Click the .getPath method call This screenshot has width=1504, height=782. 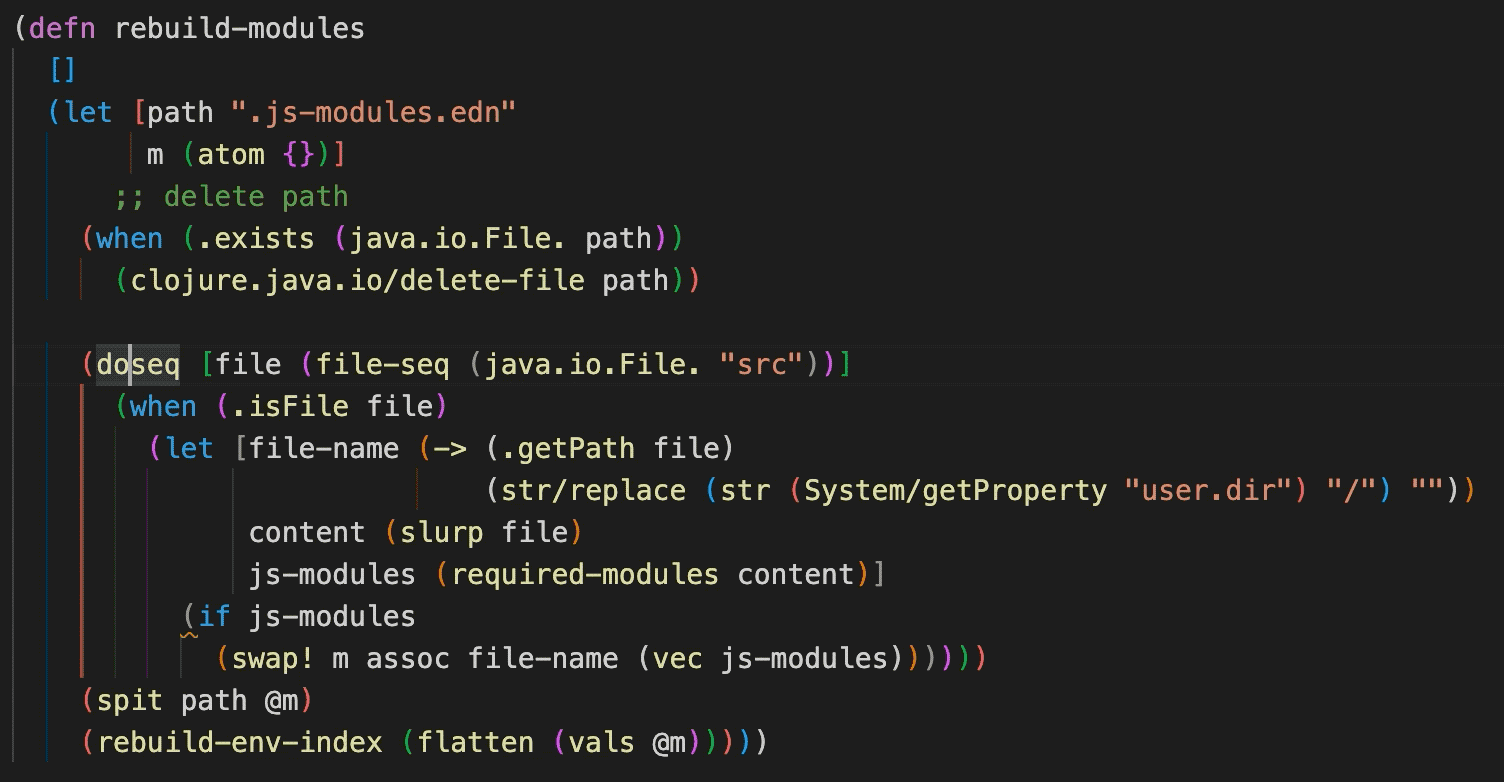pyautogui.click(x=567, y=448)
